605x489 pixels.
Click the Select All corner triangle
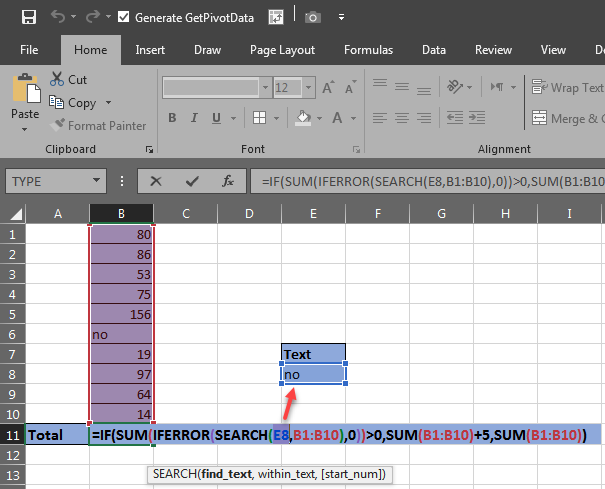[15, 213]
